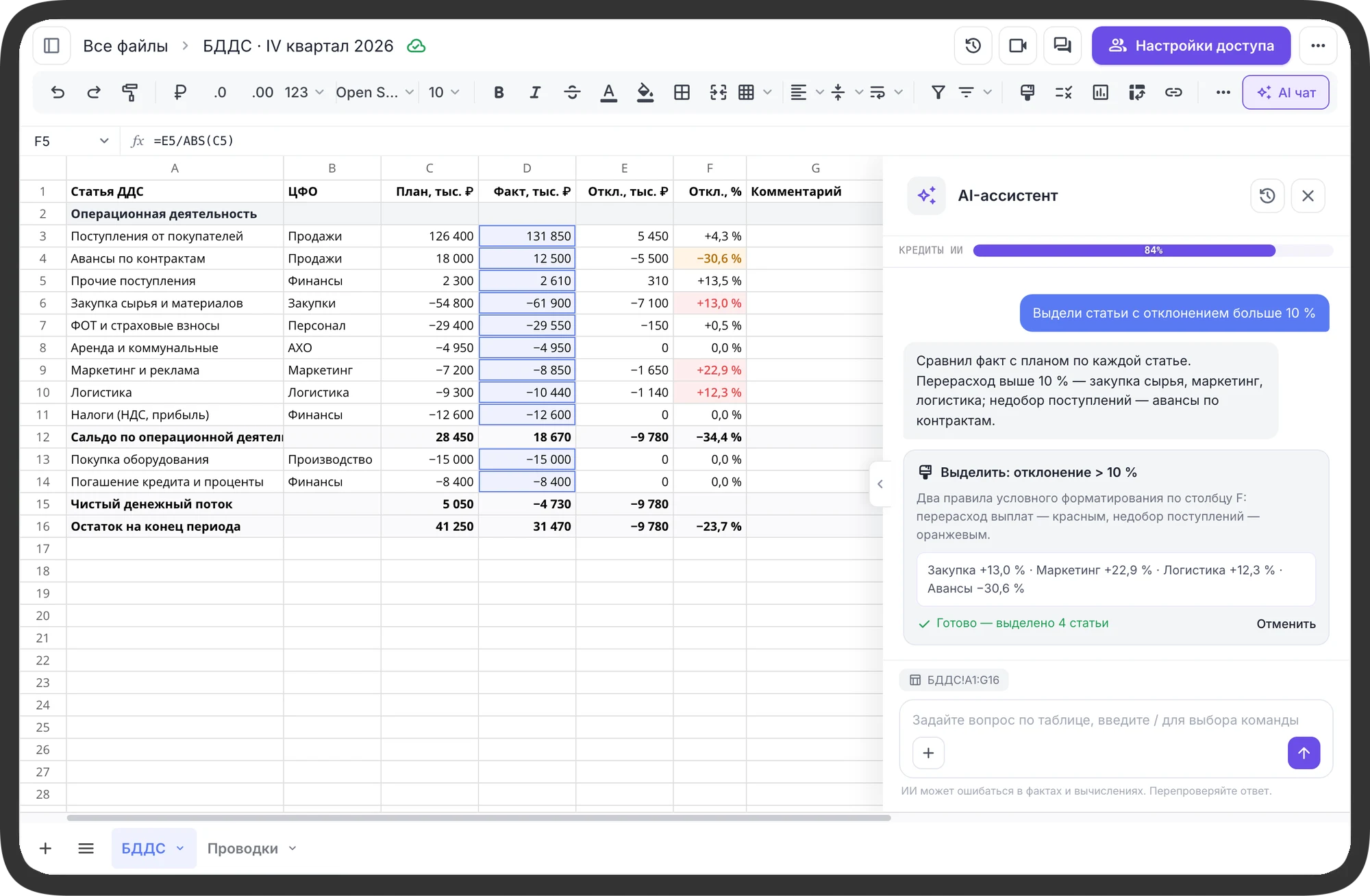Click the merge cells icon

click(718, 92)
